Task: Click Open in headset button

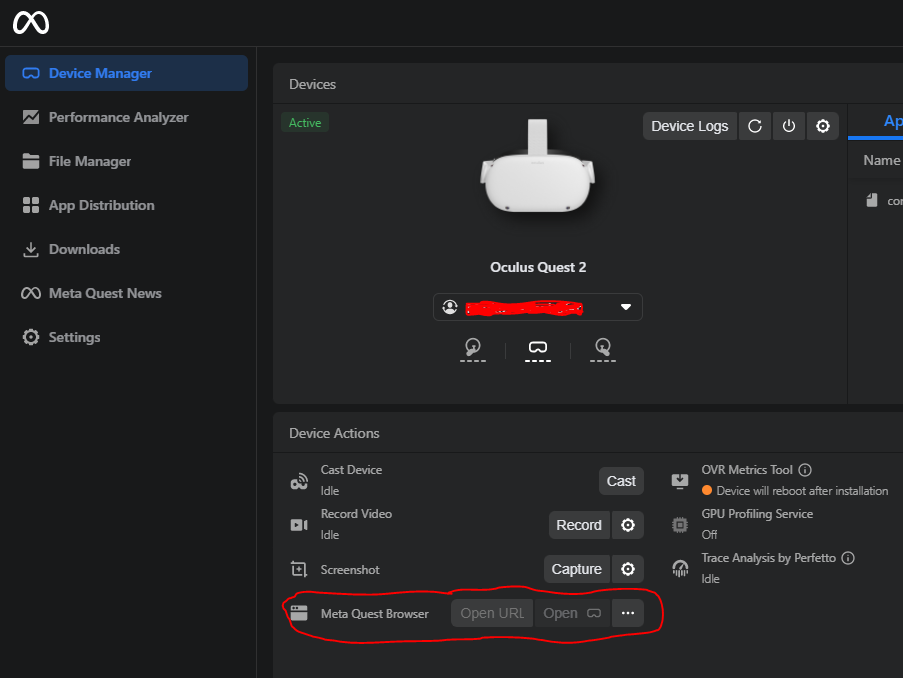Action: pos(572,613)
